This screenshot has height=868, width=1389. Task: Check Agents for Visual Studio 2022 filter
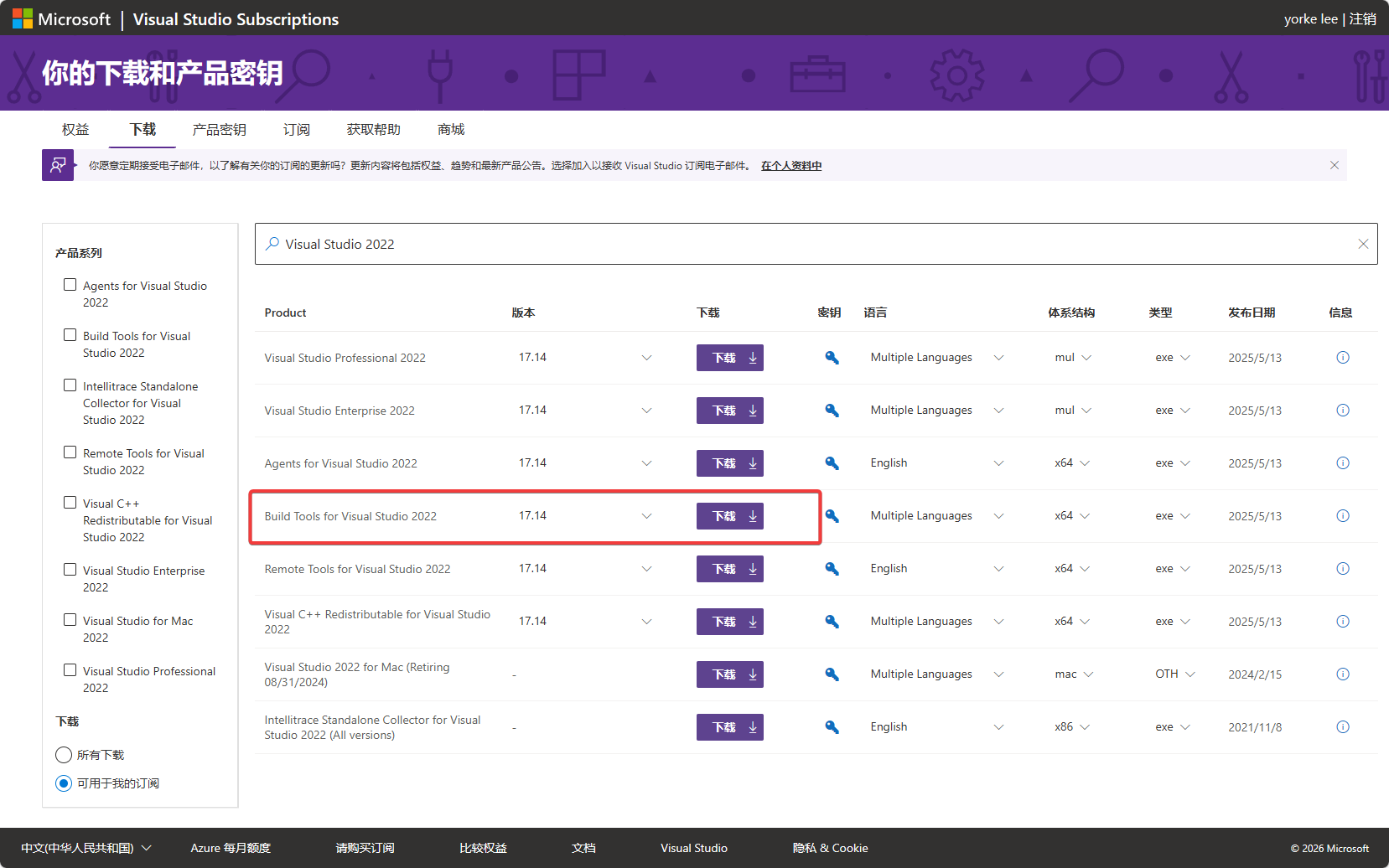click(70, 285)
